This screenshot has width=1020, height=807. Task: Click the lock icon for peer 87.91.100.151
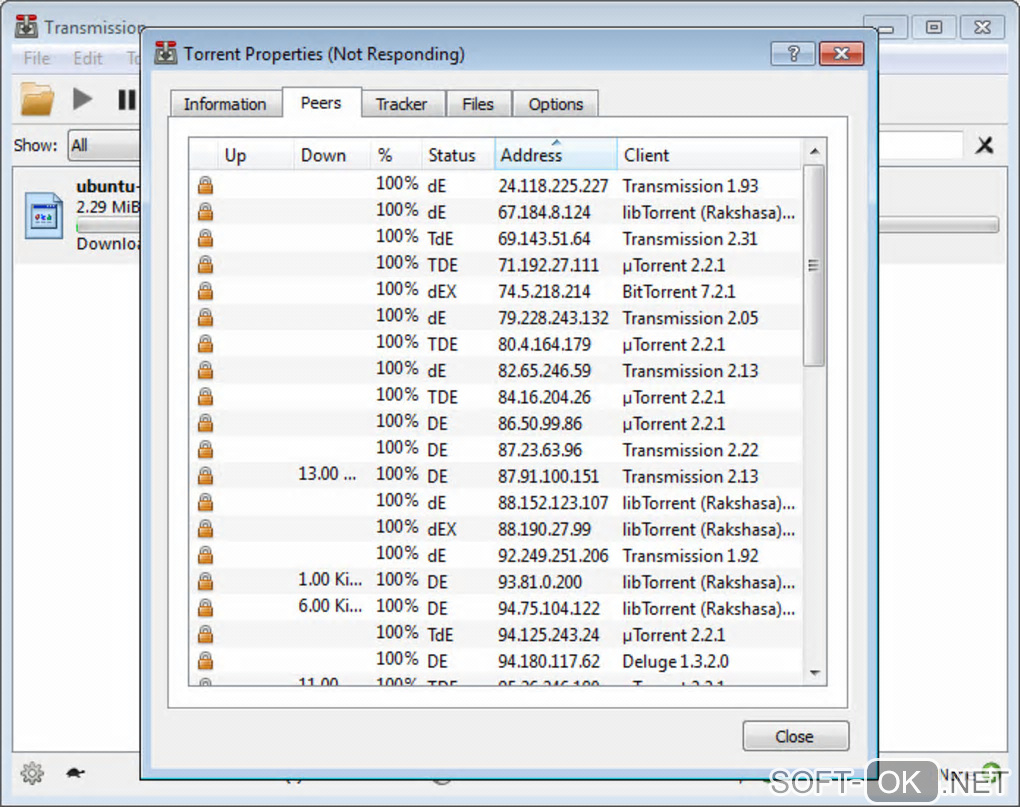click(x=206, y=476)
